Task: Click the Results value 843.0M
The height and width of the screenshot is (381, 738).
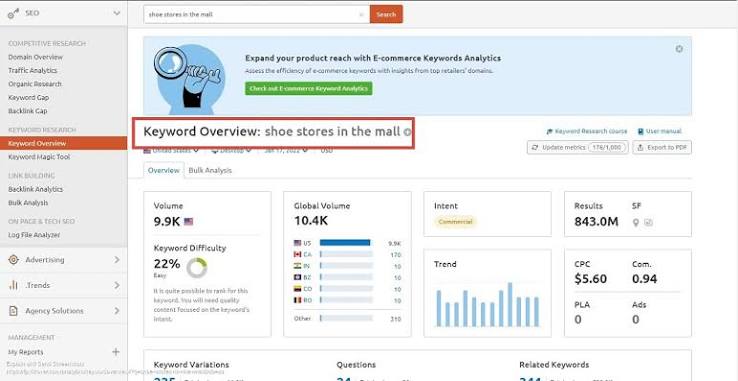Action: click(596, 221)
